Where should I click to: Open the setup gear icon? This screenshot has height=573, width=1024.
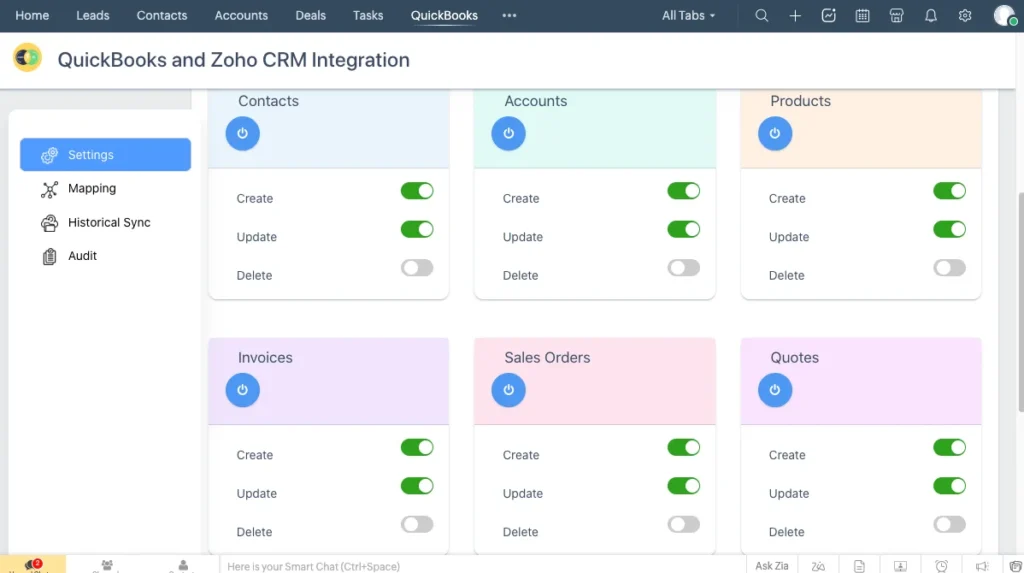coord(965,16)
